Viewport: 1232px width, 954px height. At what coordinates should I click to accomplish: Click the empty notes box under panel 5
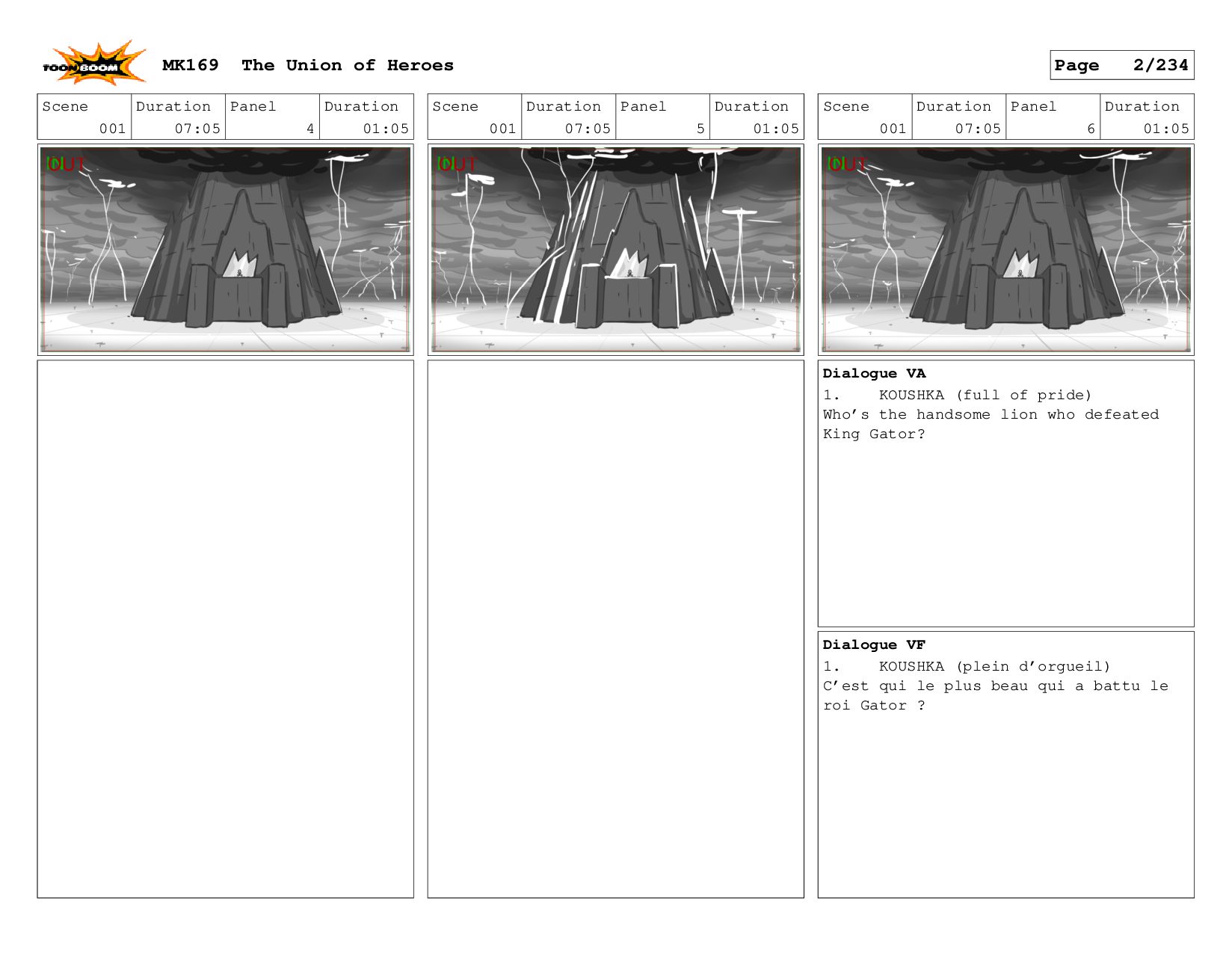(616, 629)
